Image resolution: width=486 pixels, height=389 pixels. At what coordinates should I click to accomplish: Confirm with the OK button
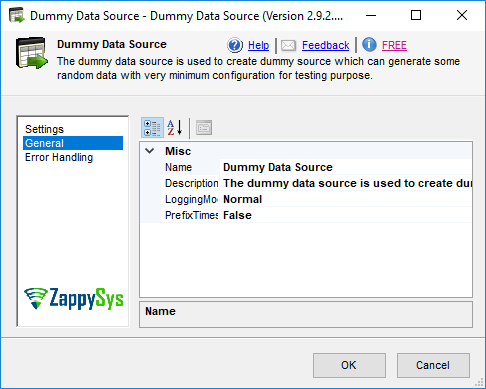click(x=349, y=365)
